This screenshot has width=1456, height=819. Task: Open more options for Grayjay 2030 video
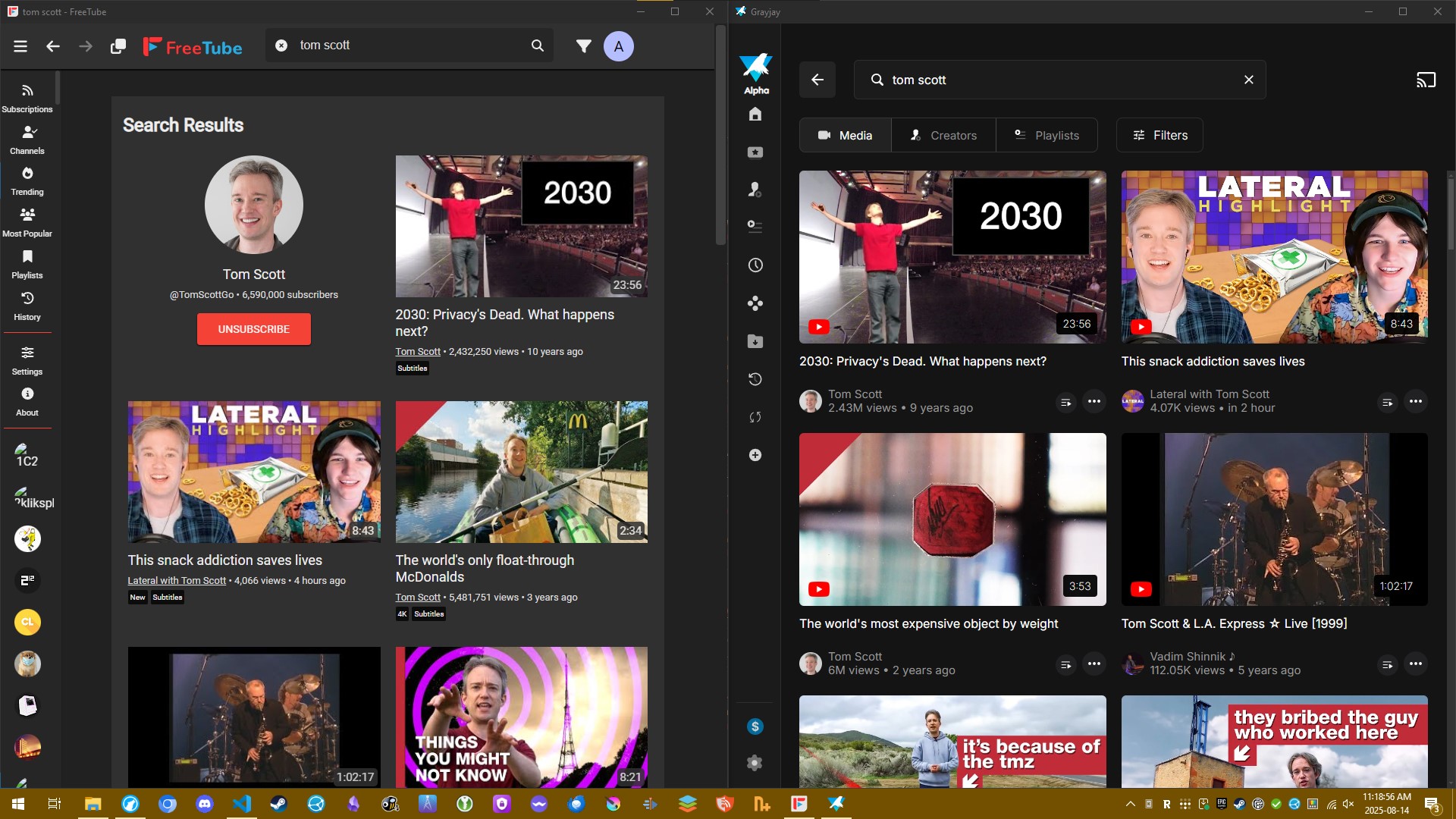[x=1094, y=401]
